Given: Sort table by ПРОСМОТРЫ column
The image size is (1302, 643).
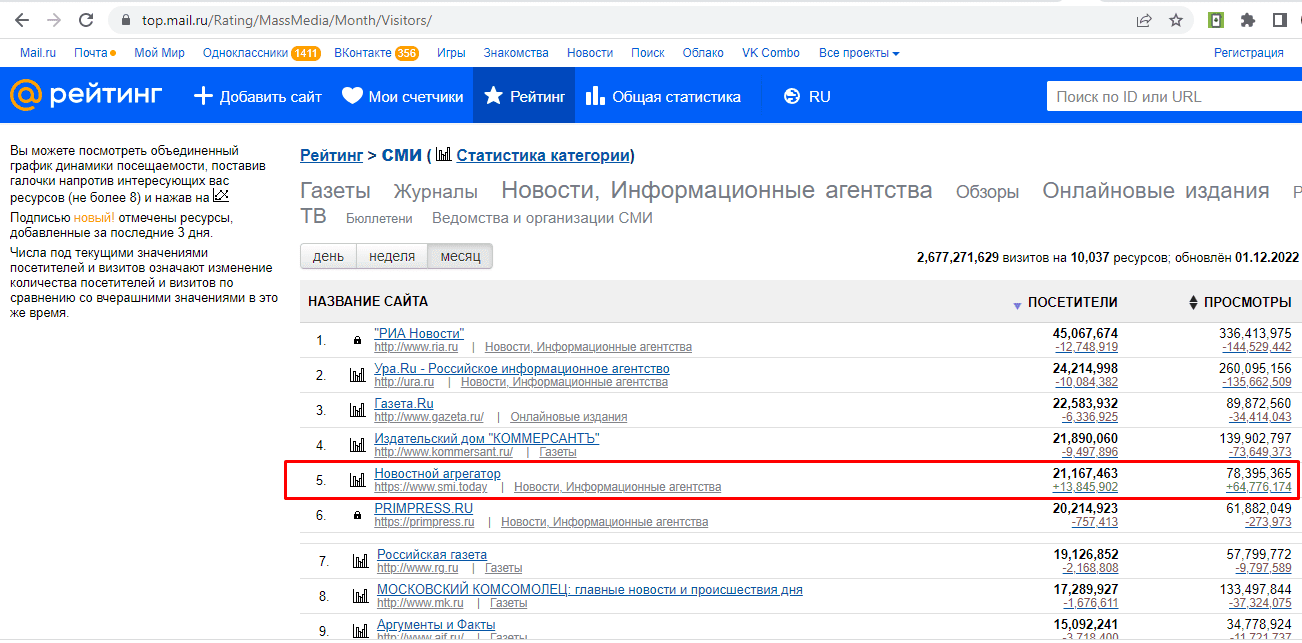Looking at the screenshot, I should point(1245,302).
